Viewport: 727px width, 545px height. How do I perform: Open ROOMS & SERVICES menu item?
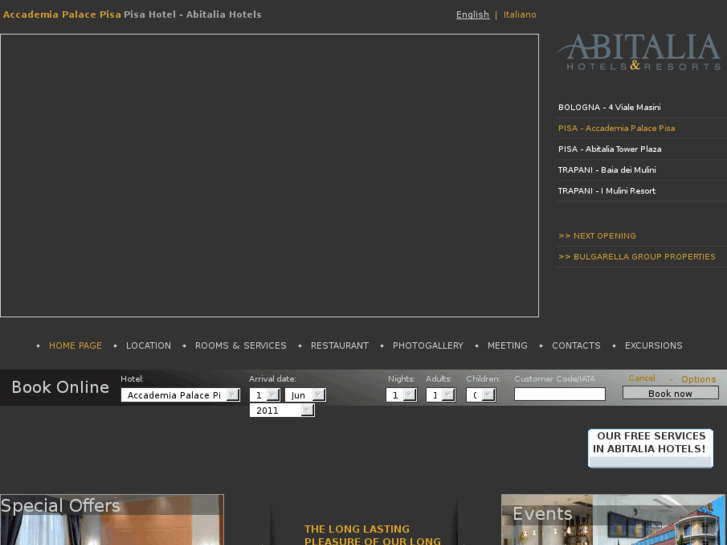click(241, 346)
